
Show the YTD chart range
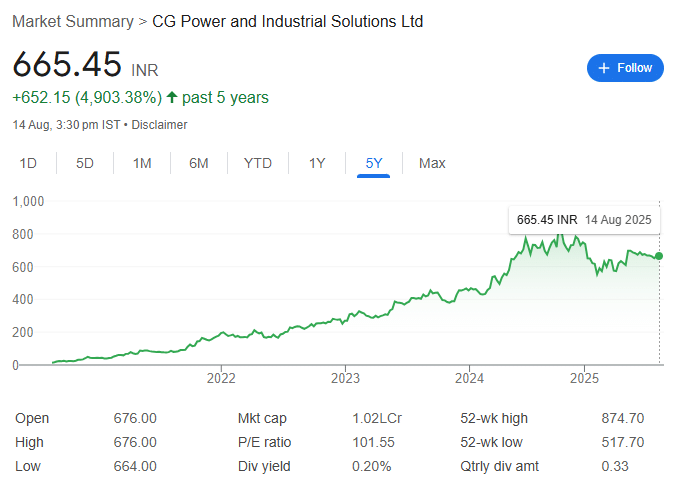click(258, 163)
